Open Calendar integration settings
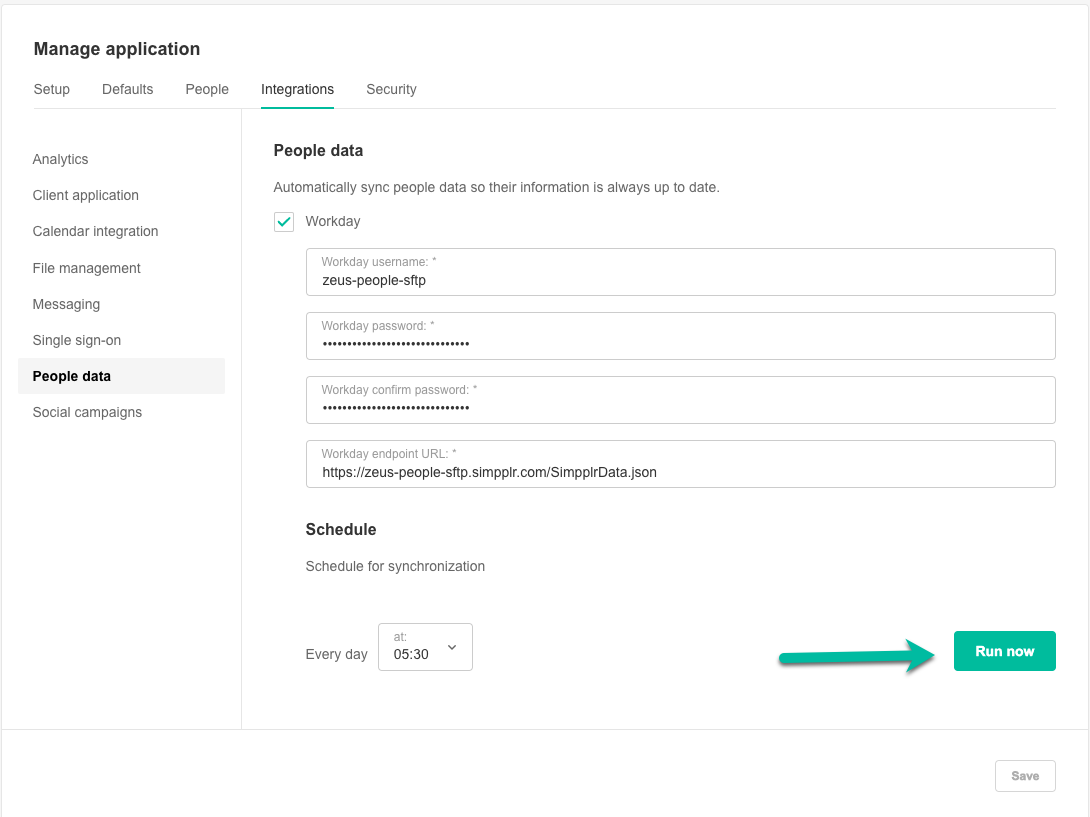The height and width of the screenshot is (817, 1090). click(x=95, y=231)
